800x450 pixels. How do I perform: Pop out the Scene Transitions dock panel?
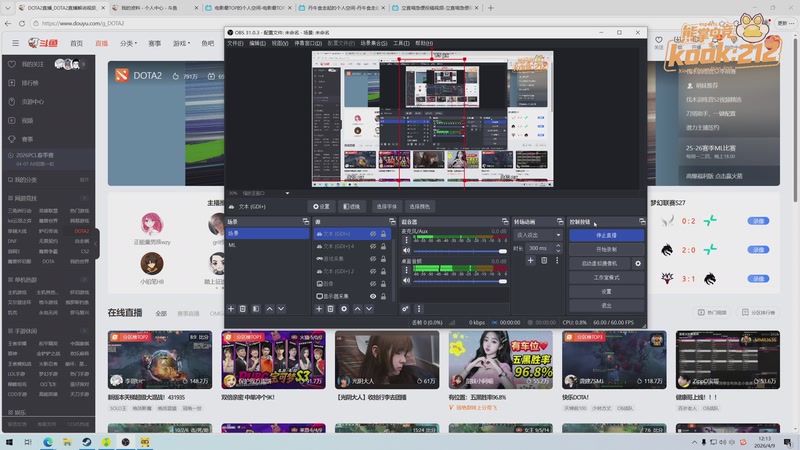[x=560, y=221]
